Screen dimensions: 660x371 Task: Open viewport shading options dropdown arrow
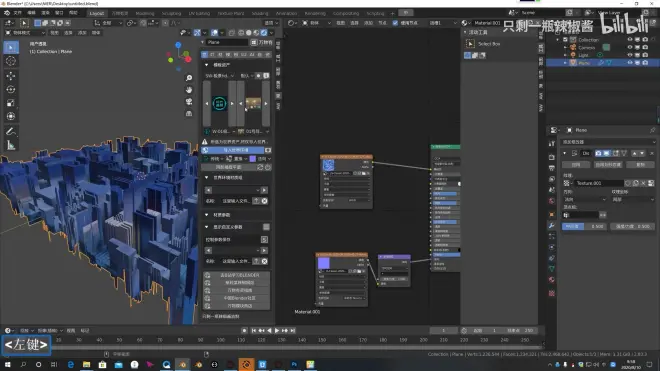(x=271, y=32)
